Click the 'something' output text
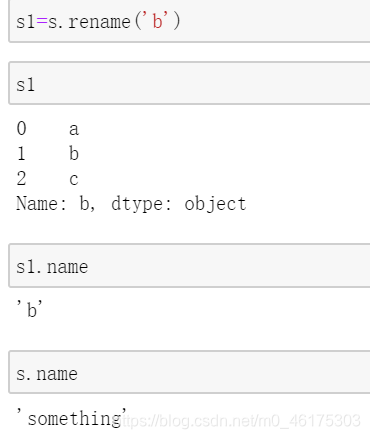 pos(71,417)
